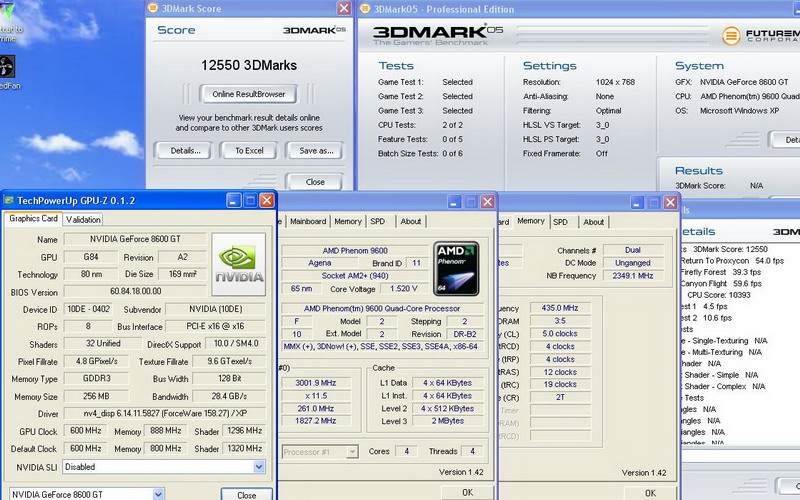The height and width of the screenshot is (500, 800).
Task: Click the NB Frequency value 2349.1 MHz
Action: click(x=633, y=276)
